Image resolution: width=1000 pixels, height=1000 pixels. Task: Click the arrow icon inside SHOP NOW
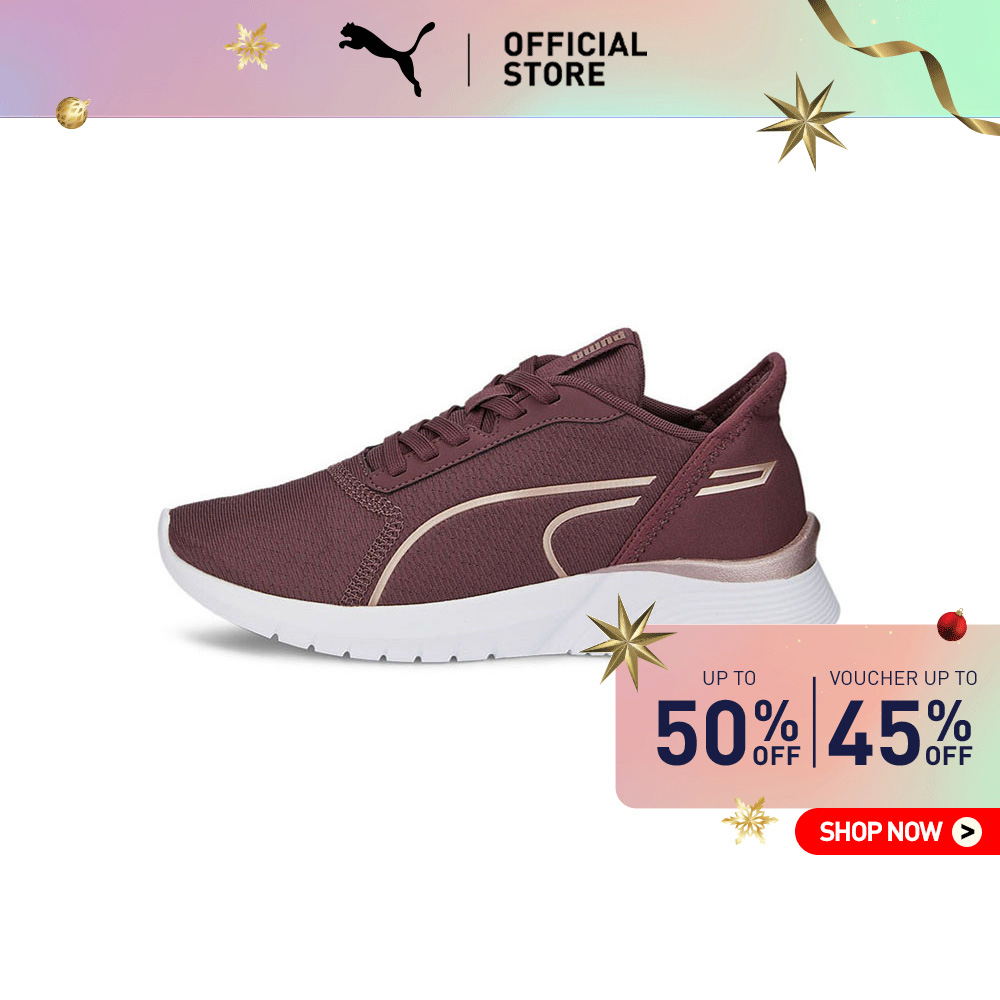tap(967, 831)
